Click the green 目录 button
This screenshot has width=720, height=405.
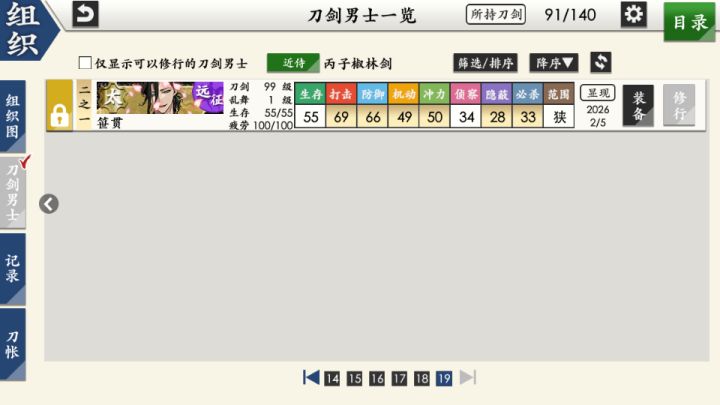(690, 22)
